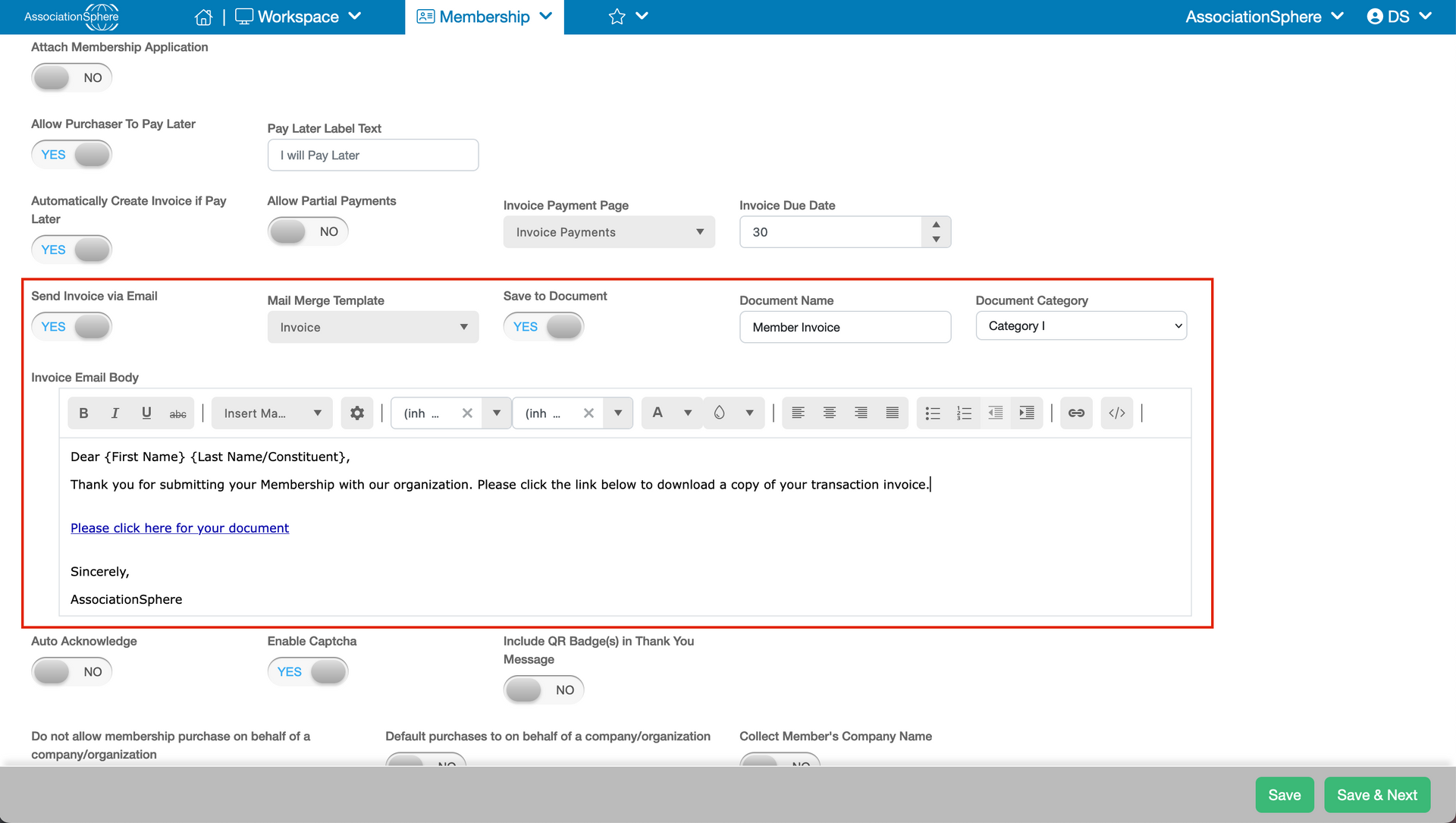Click the Save & Next button

coord(1377,795)
